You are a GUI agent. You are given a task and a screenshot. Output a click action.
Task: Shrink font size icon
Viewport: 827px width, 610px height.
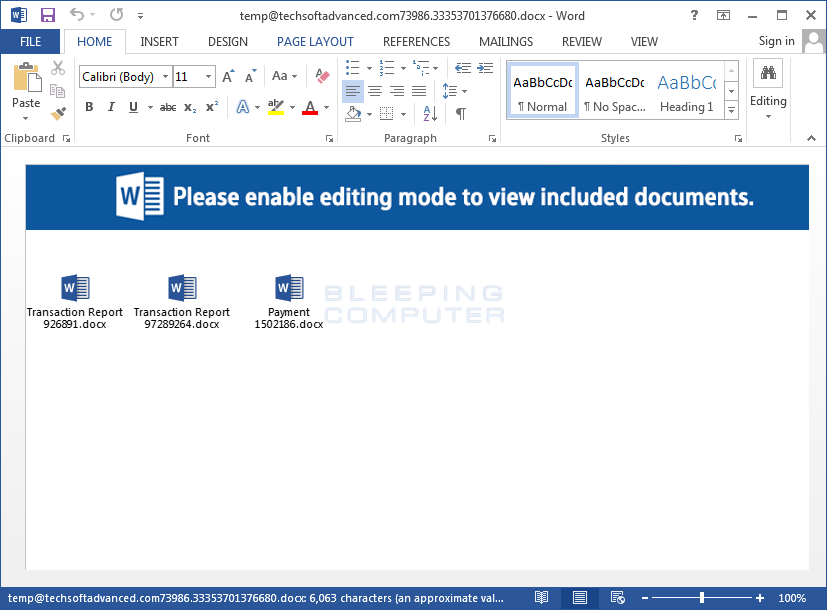pyautogui.click(x=251, y=76)
